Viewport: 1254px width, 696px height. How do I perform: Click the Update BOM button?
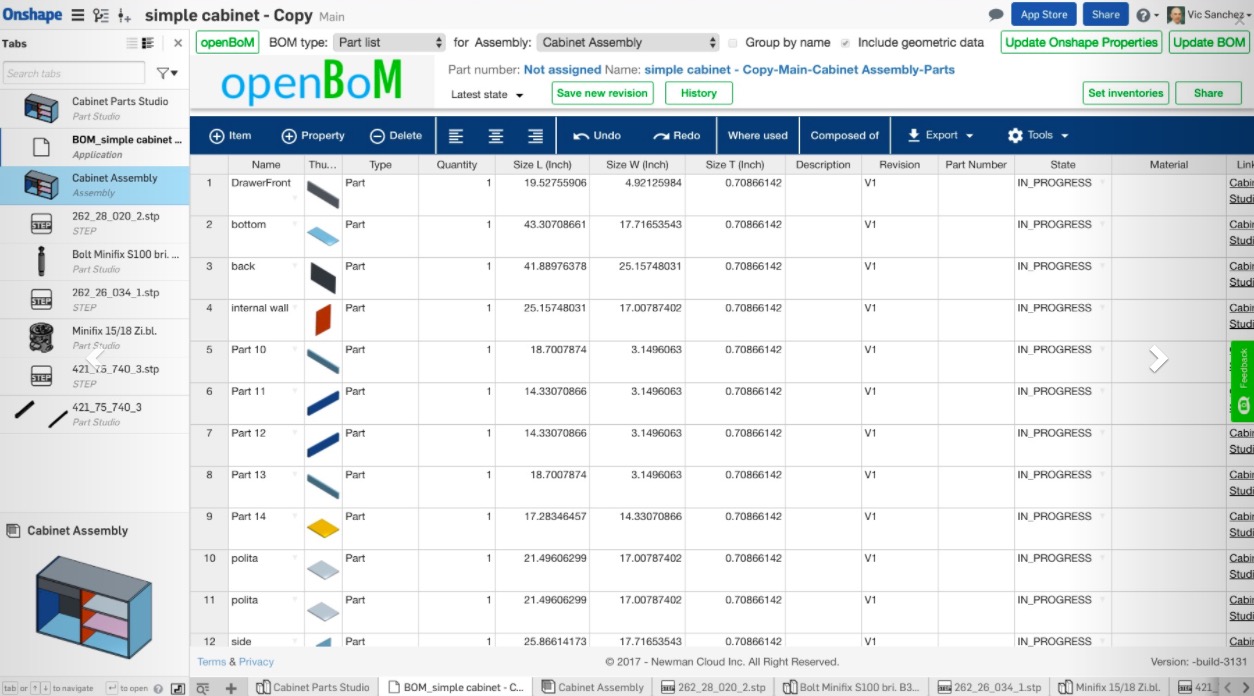1209,42
